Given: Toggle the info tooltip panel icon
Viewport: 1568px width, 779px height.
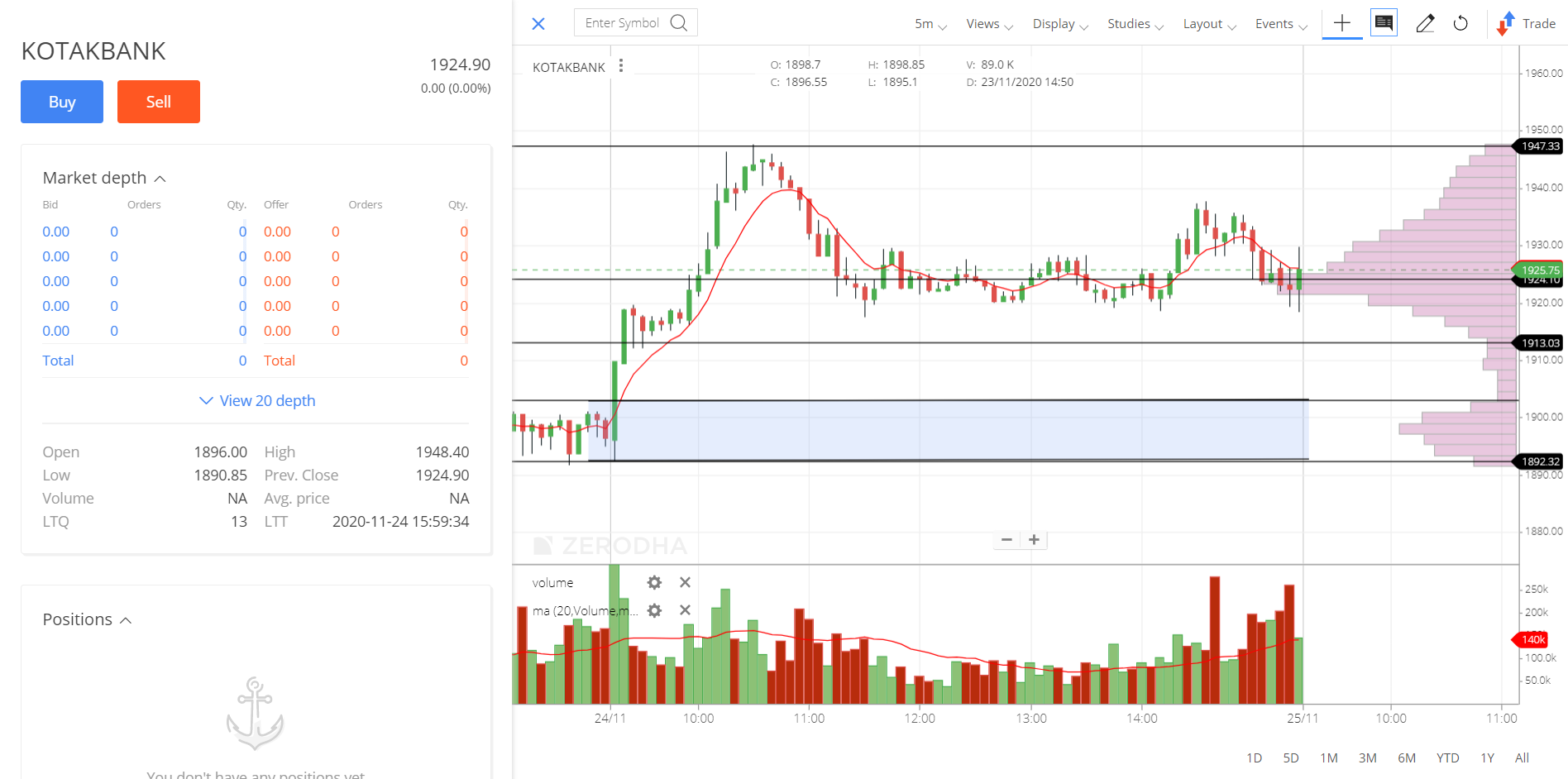Looking at the screenshot, I should coord(1384,22).
